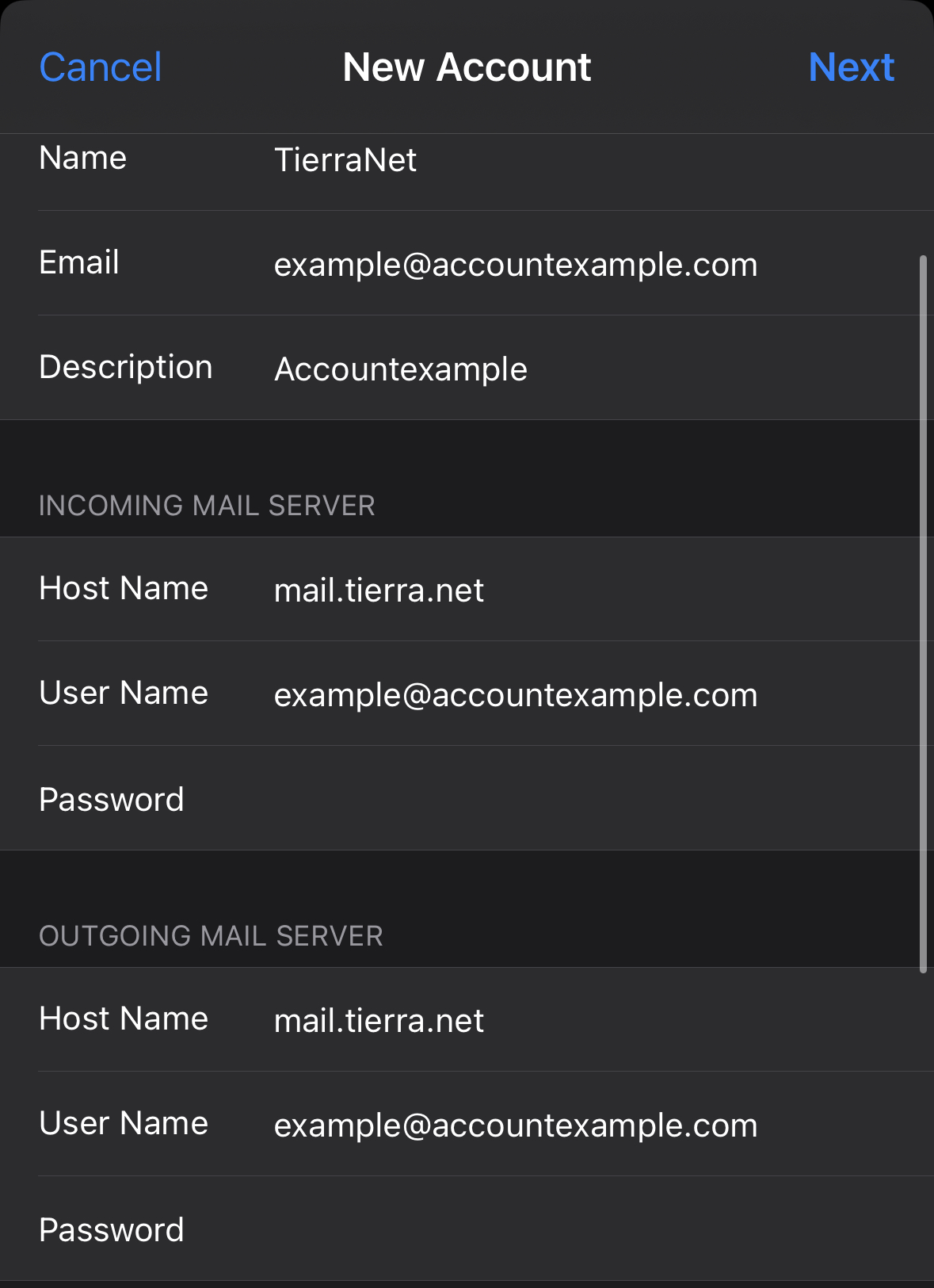Tap the Name row label

(x=83, y=159)
